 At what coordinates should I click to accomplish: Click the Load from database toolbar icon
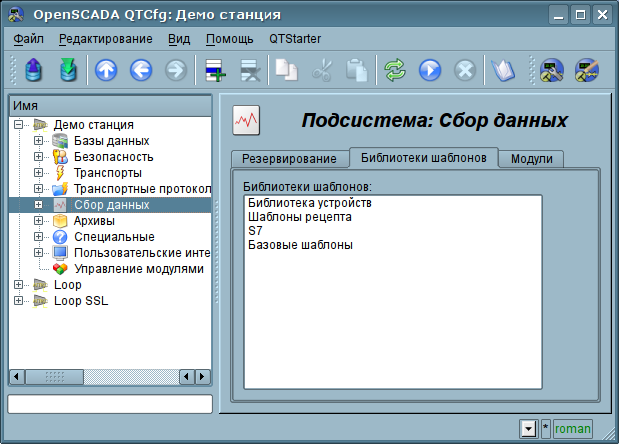coord(34,70)
